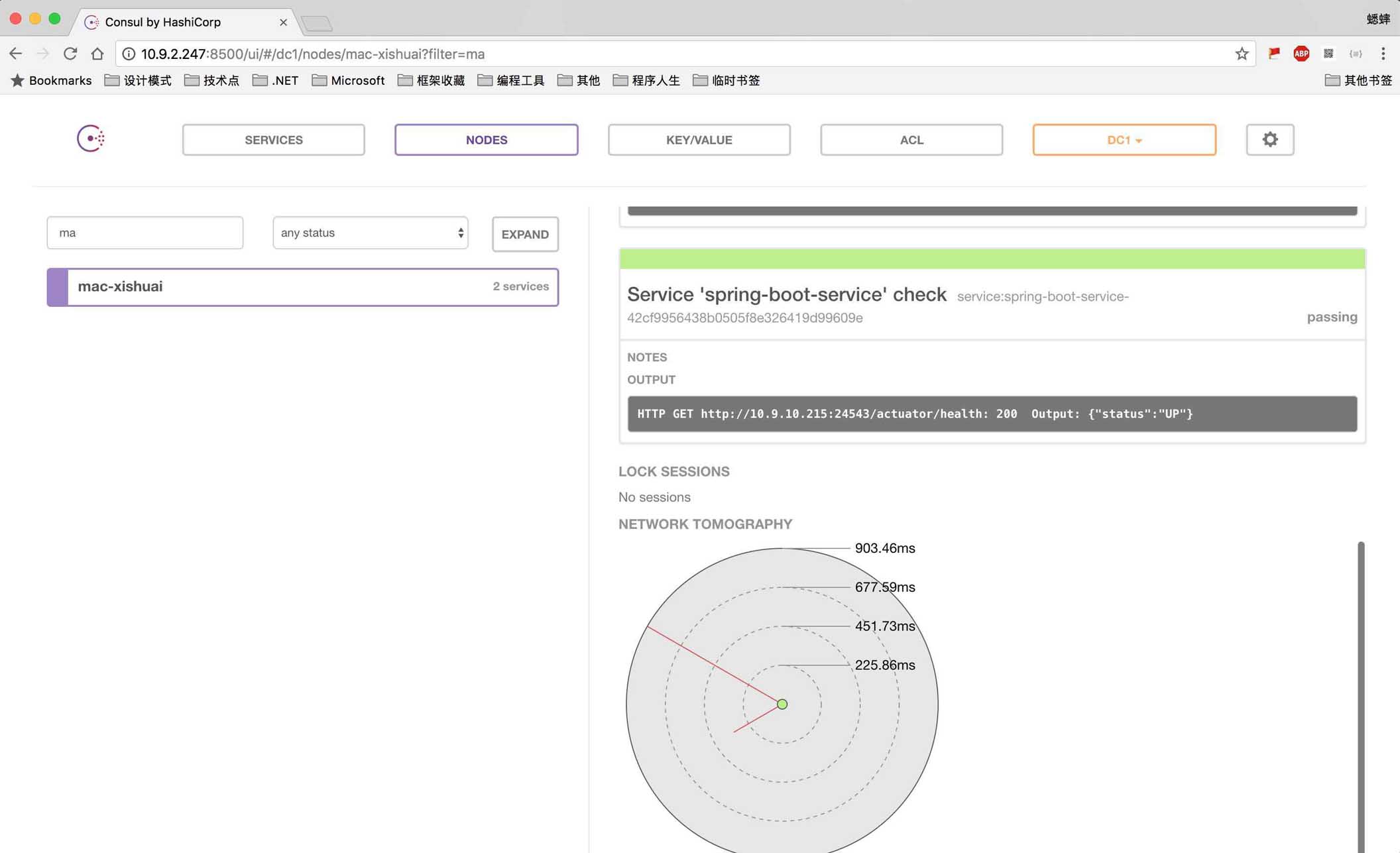Open settings via the gear icon
Viewport: 1400px width, 853px height.
tap(1269, 140)
